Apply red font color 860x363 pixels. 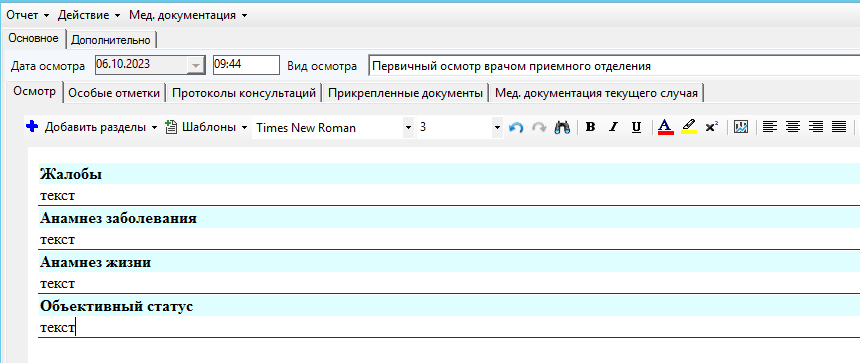665,128
